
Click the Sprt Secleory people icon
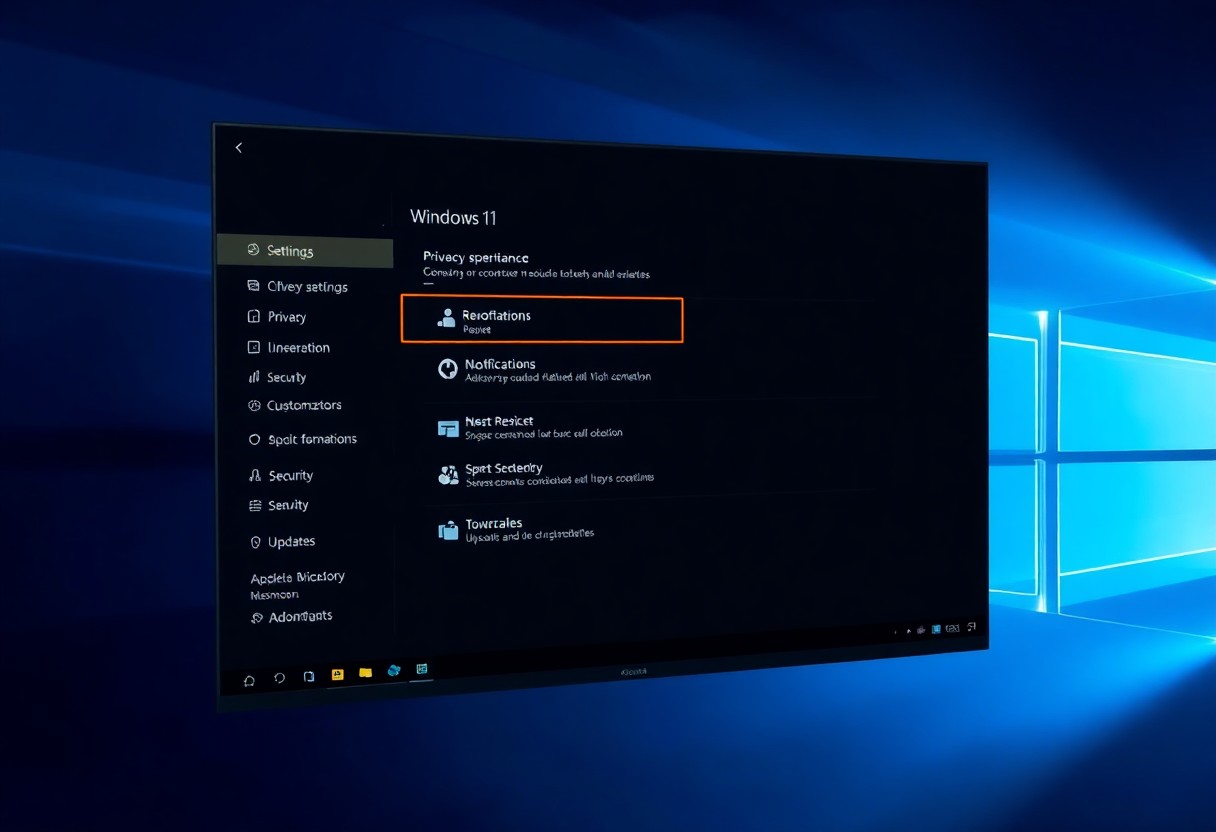tap(448, 475)
